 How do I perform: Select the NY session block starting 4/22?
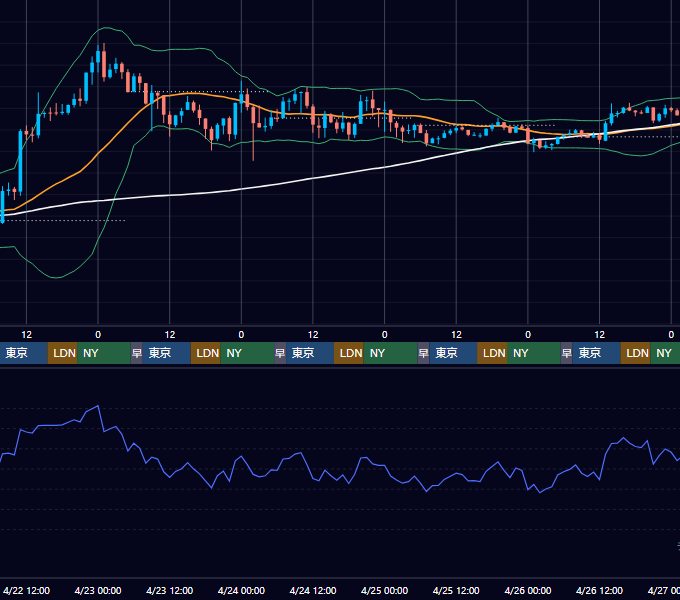click(104, 353)
